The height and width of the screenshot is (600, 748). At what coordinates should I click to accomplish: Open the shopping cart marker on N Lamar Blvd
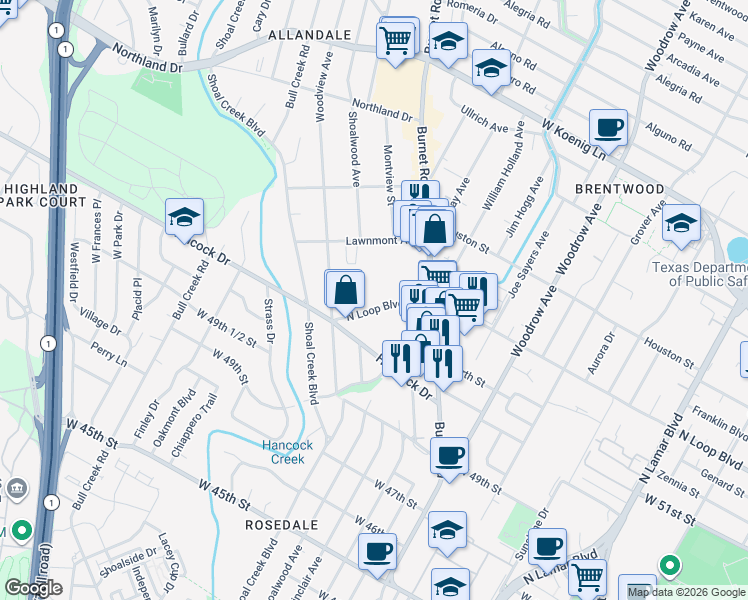[588, 578]
